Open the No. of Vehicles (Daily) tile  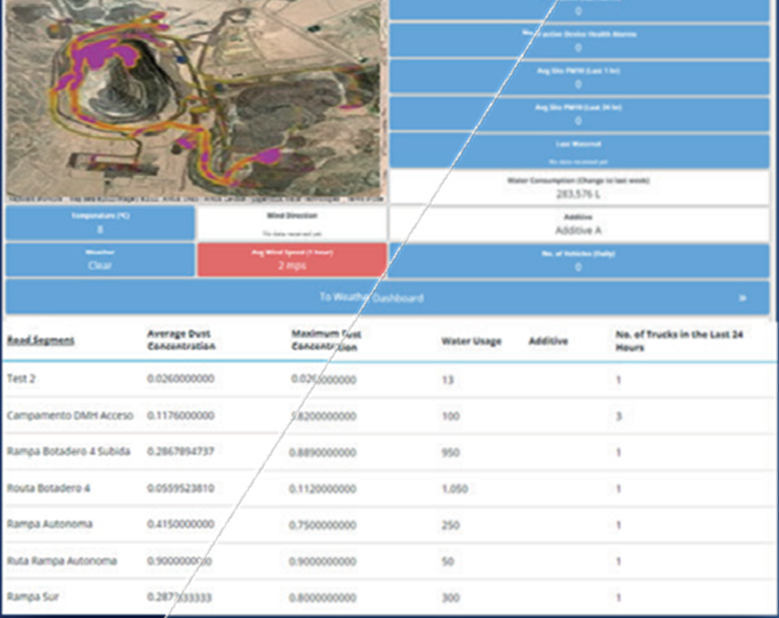click(x=579, y=260)
